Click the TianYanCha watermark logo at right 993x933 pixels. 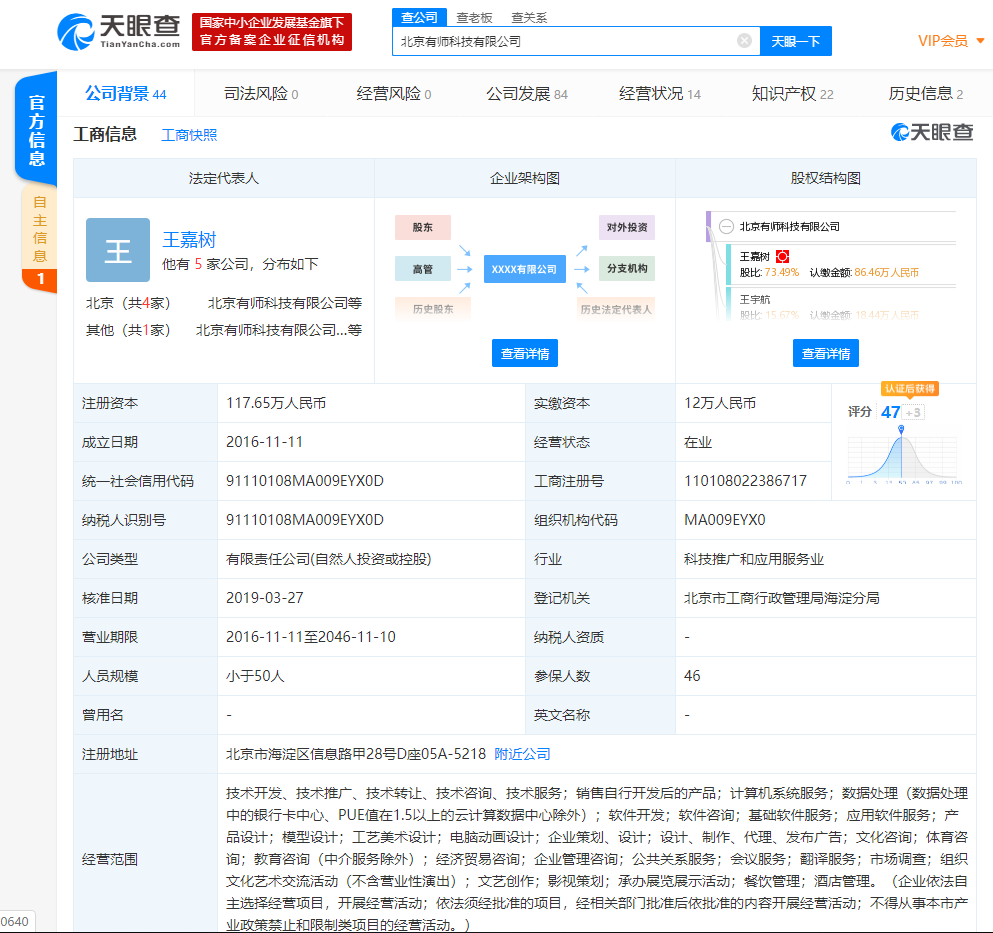932,132
